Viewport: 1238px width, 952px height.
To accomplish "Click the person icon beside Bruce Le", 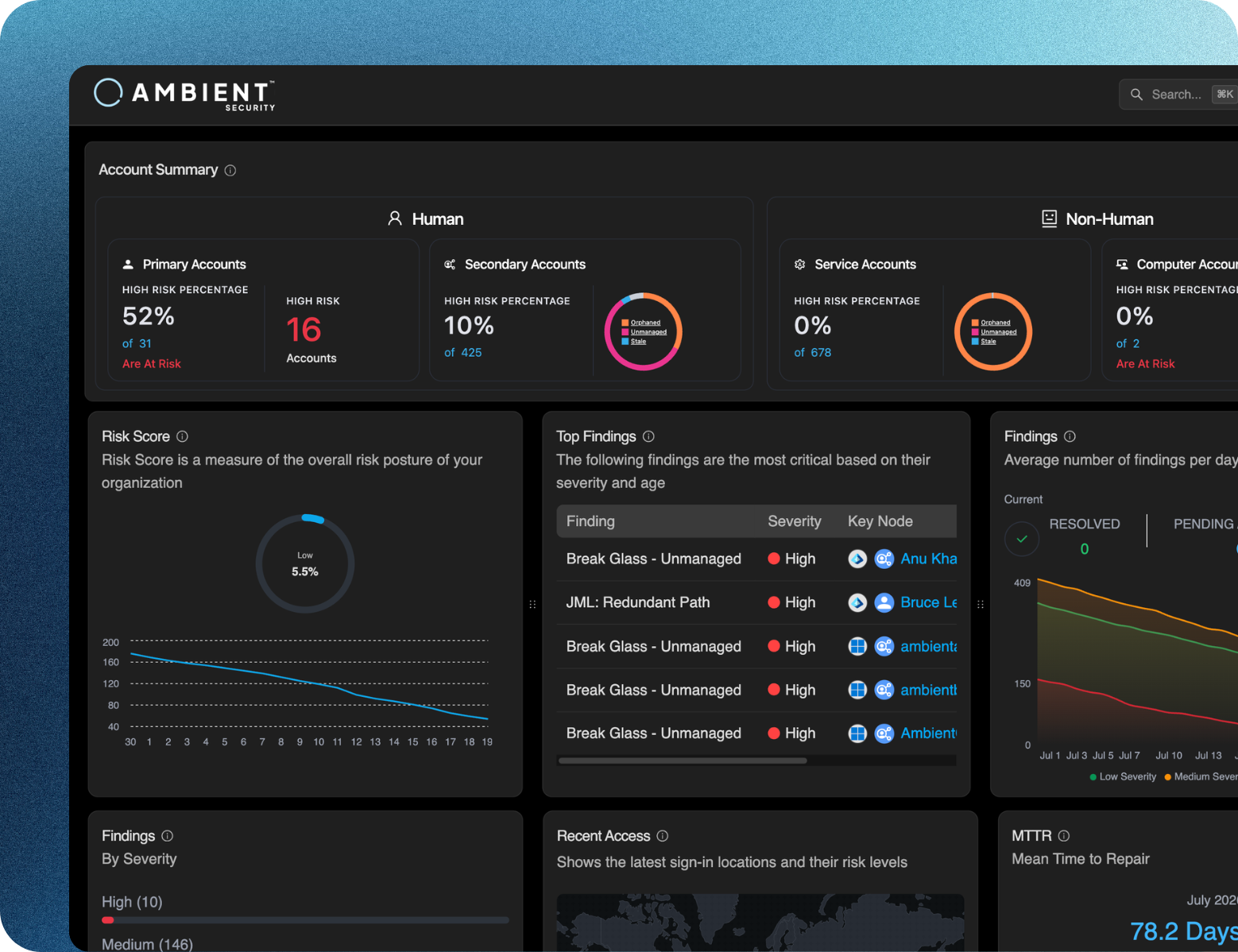I will point(884,603).
